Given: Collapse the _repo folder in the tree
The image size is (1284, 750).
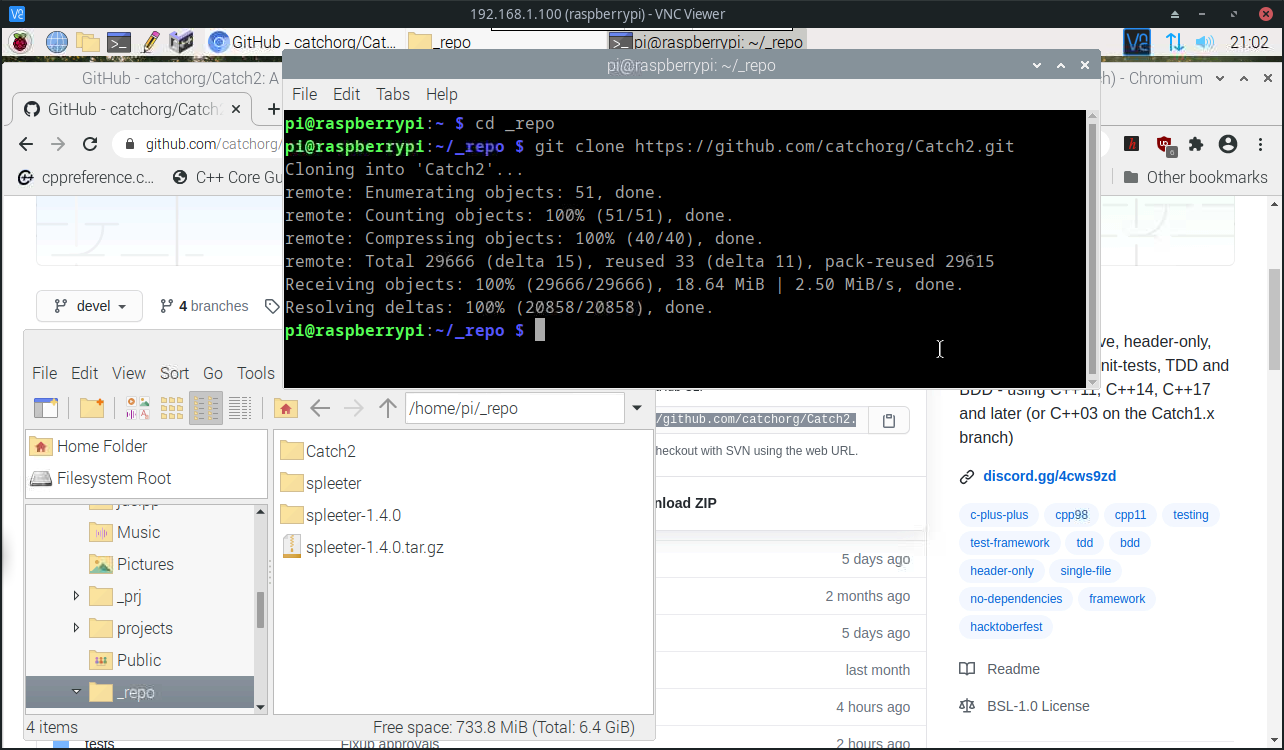Looking at the screenshot, I should coord(76,692).
